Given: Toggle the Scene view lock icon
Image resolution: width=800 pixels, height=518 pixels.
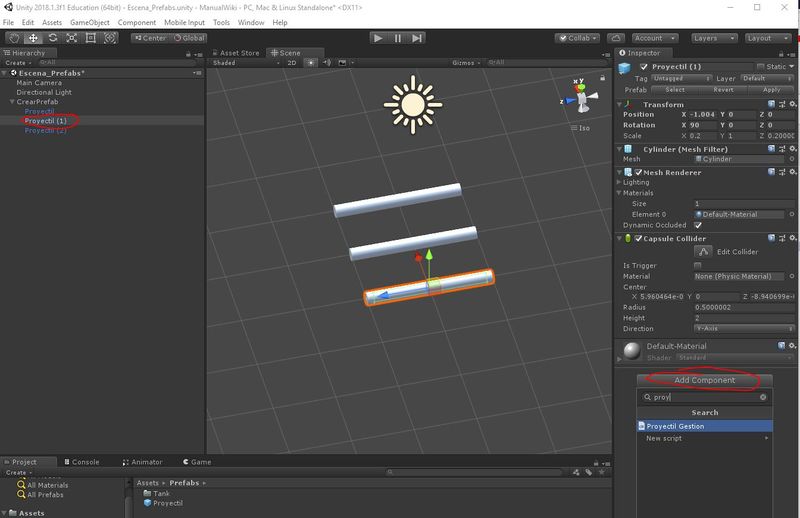Looking at the screenshot, I should coord(603,78).
